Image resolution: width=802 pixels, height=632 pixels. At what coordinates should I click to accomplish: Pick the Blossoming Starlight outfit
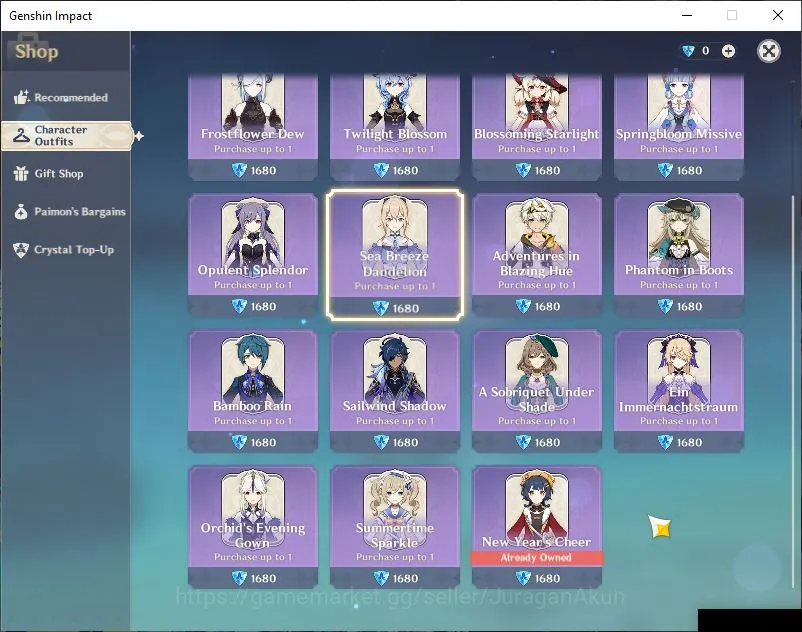[537, 127]
